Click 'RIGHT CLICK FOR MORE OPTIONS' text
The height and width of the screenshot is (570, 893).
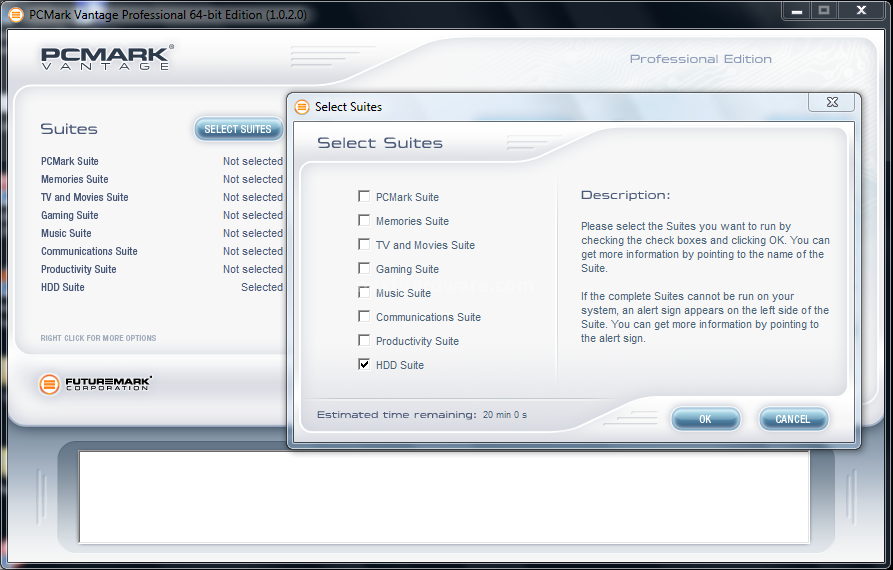point(98,338)
